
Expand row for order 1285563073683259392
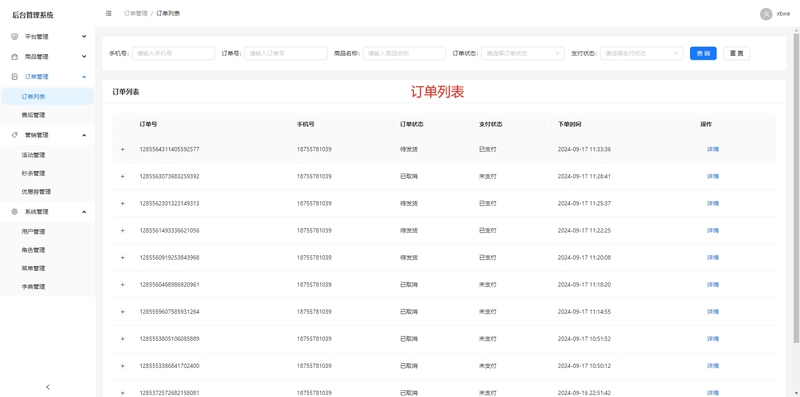[122, 177]
